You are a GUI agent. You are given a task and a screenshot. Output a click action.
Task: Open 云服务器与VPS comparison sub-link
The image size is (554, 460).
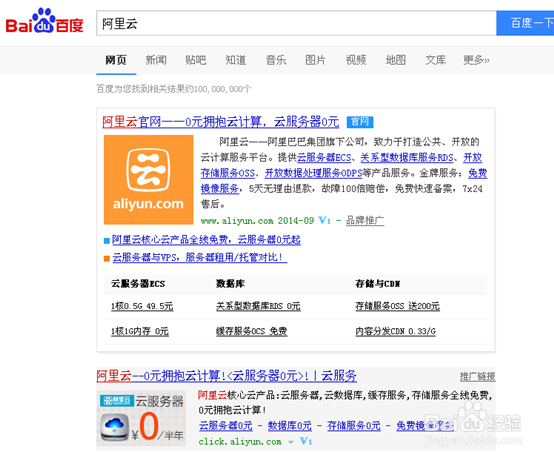click(x=200, y=257)
